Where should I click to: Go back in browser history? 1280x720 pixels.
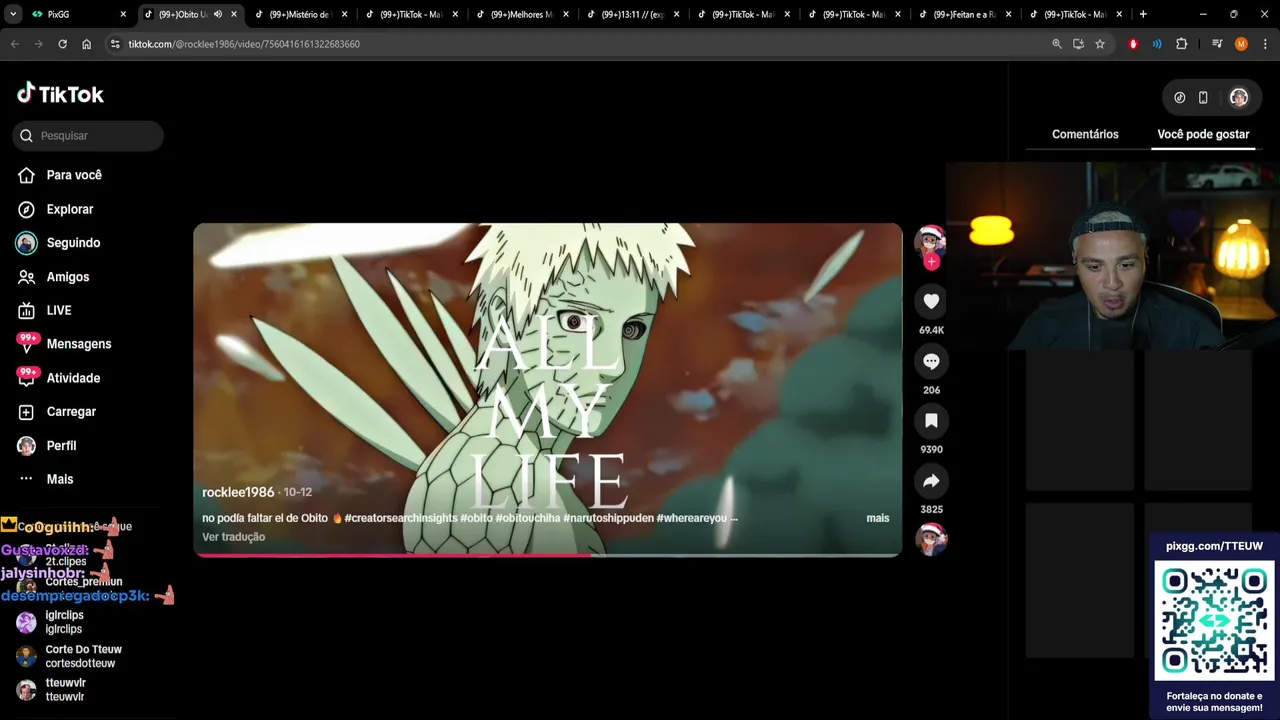(14, 44)
